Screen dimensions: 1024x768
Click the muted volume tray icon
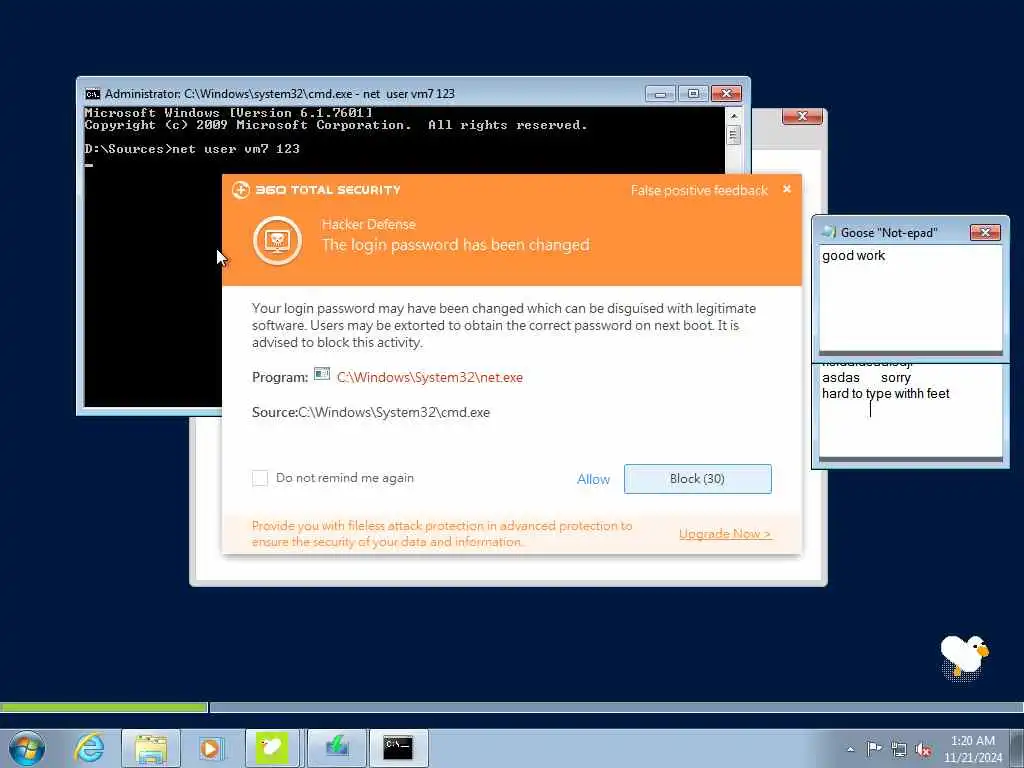pos(923,750)
